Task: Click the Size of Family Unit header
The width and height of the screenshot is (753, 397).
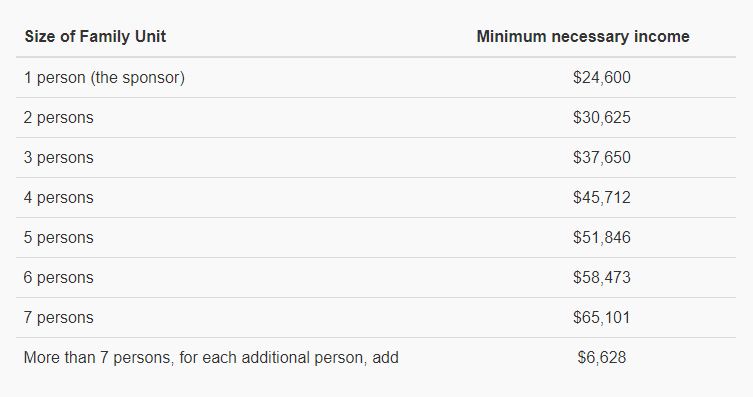Action: point(95,36)
